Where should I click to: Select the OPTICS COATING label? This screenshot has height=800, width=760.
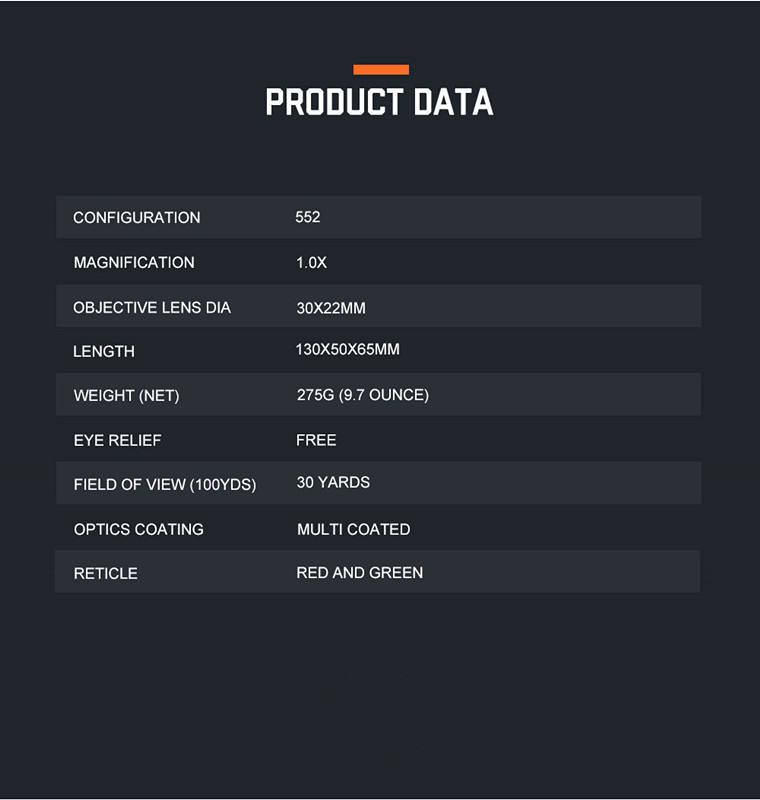pyautogui.click(x=139, y=529)
